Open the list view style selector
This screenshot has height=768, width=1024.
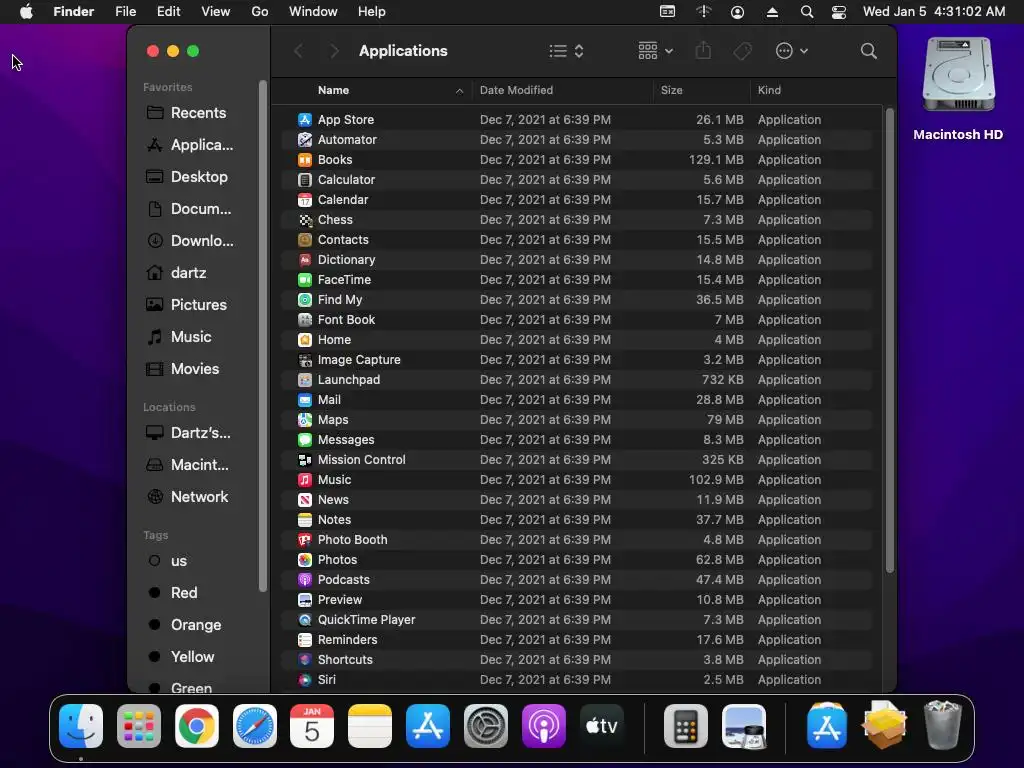566,51
